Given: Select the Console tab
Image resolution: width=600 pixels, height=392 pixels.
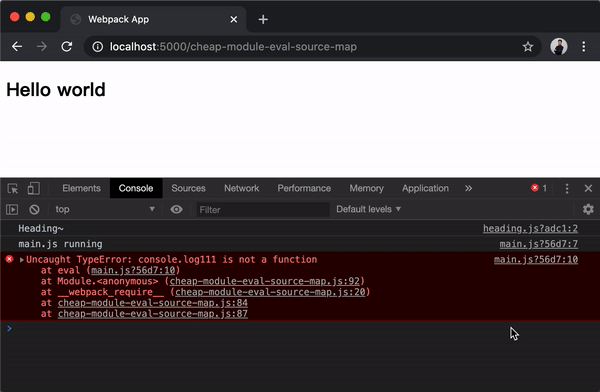Looking at the screenshot, I should 136,188.
